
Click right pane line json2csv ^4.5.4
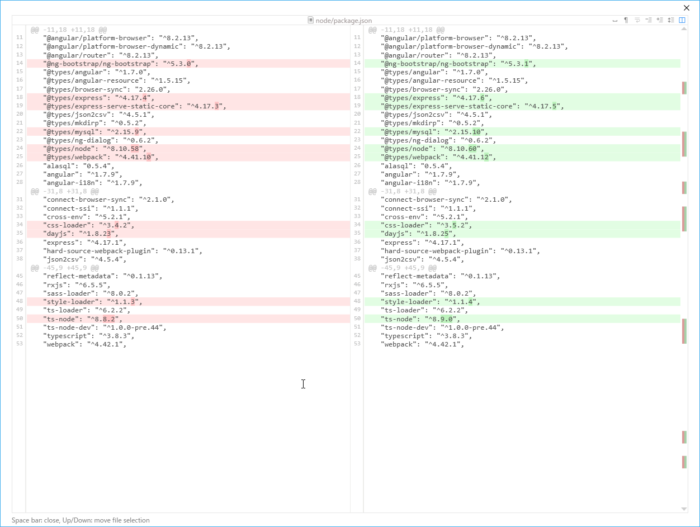coord(422,259)
